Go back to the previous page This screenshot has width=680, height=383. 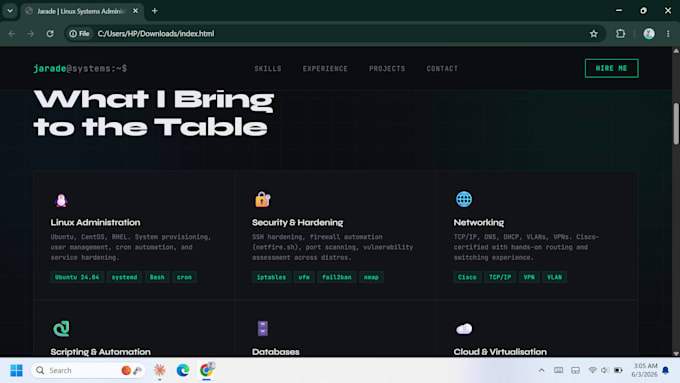(12, 33)
